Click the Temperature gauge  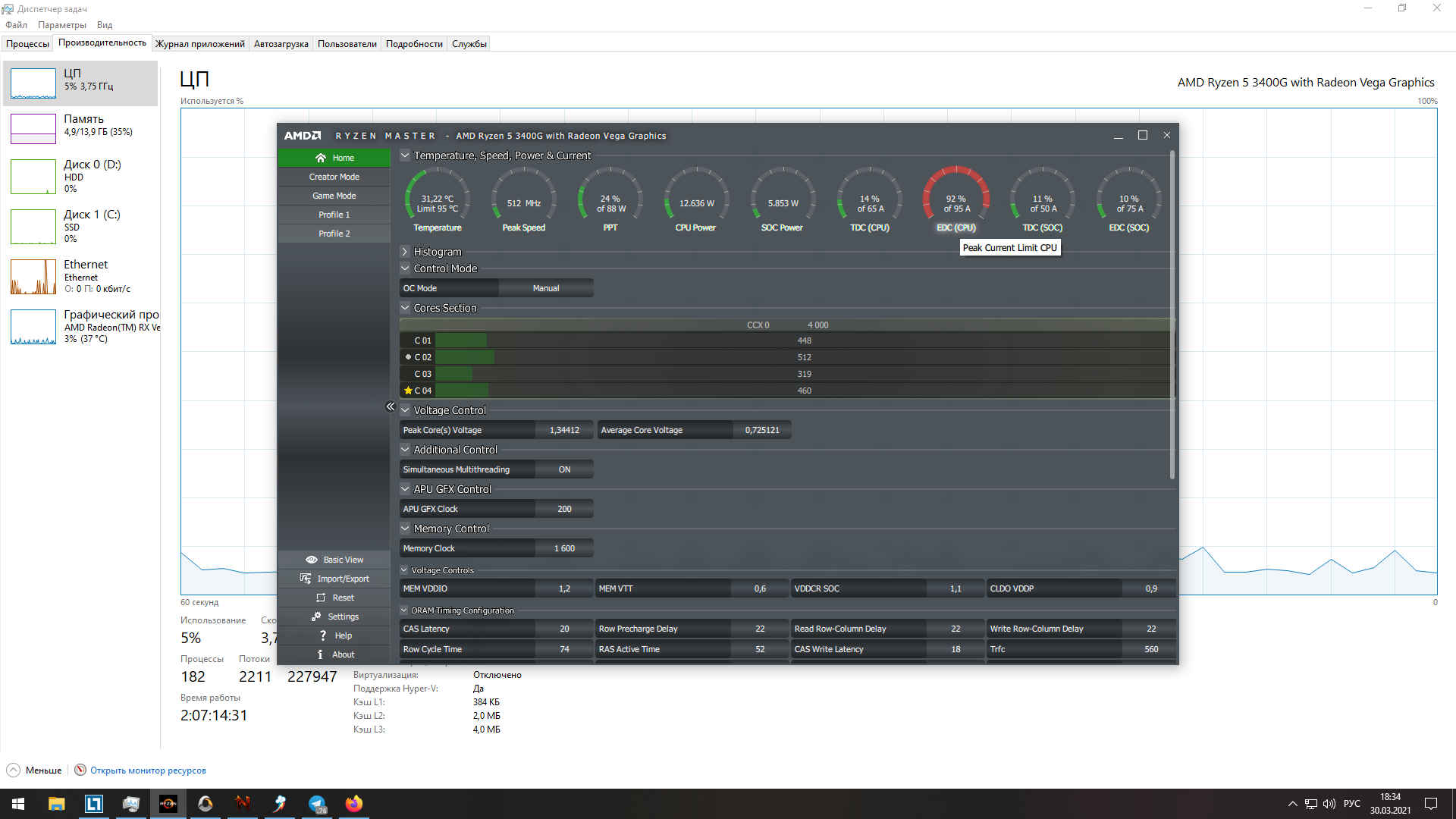(438, 200)
